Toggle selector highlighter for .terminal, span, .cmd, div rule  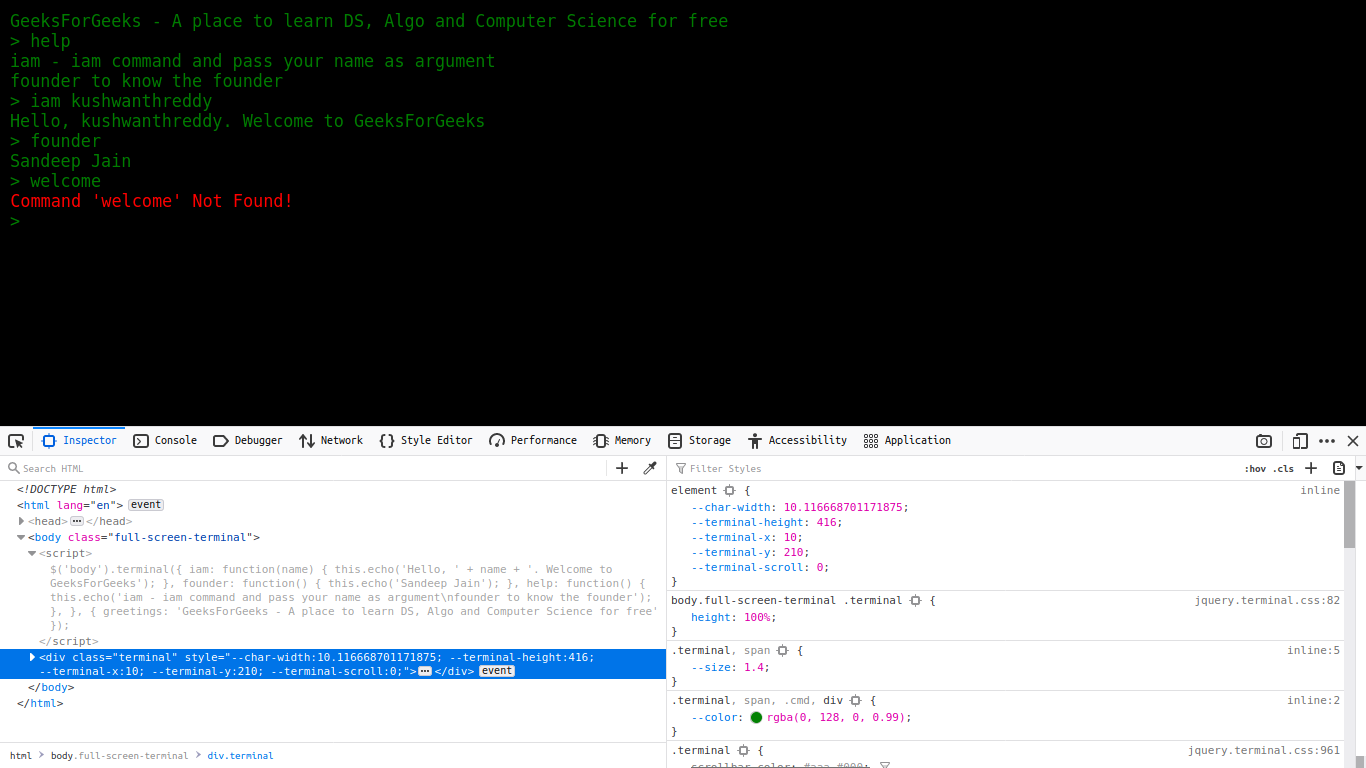coord(857,701)
